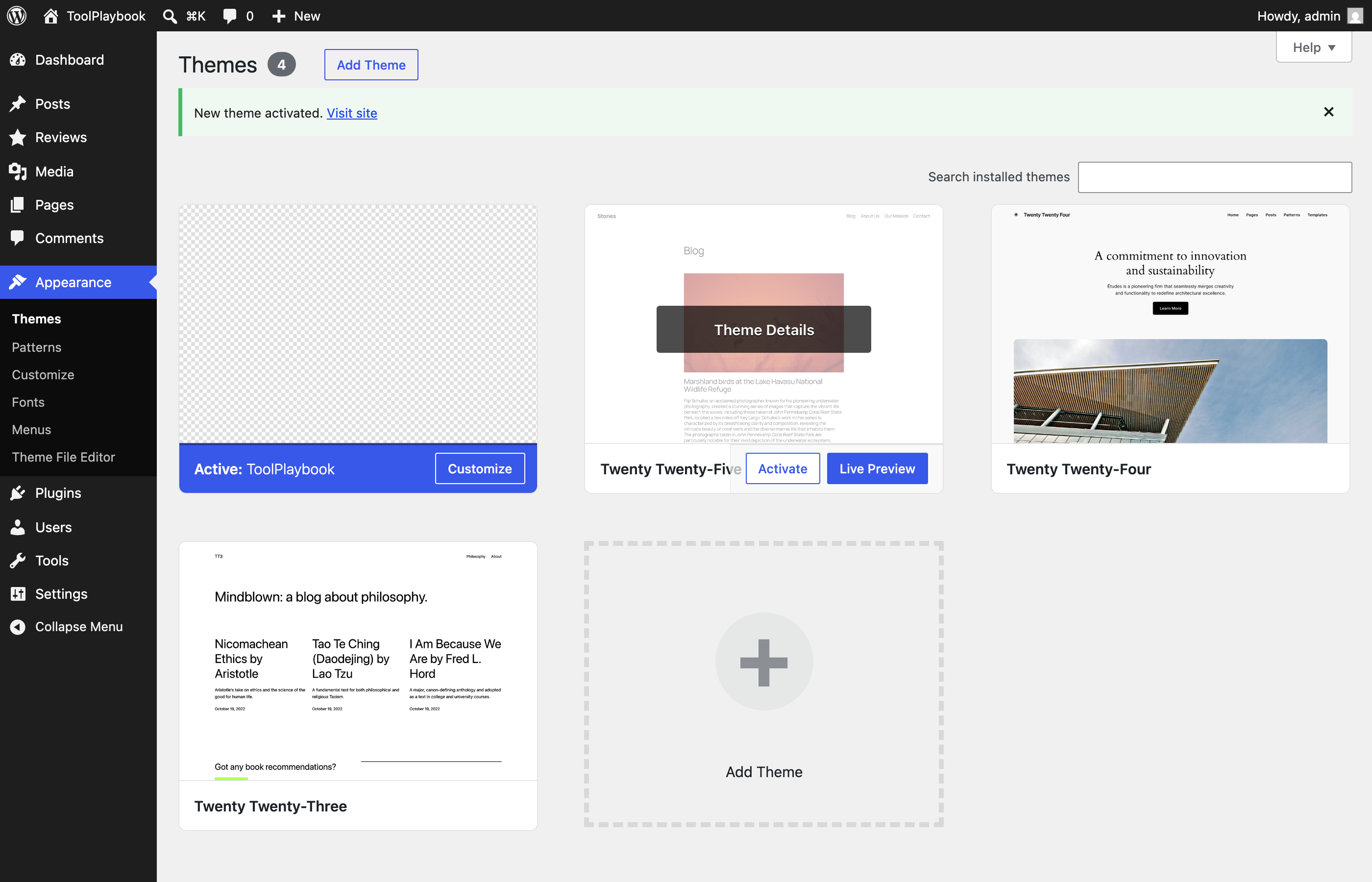
Task: Open the Menus submenu item
Action: (x=31, y=430)
